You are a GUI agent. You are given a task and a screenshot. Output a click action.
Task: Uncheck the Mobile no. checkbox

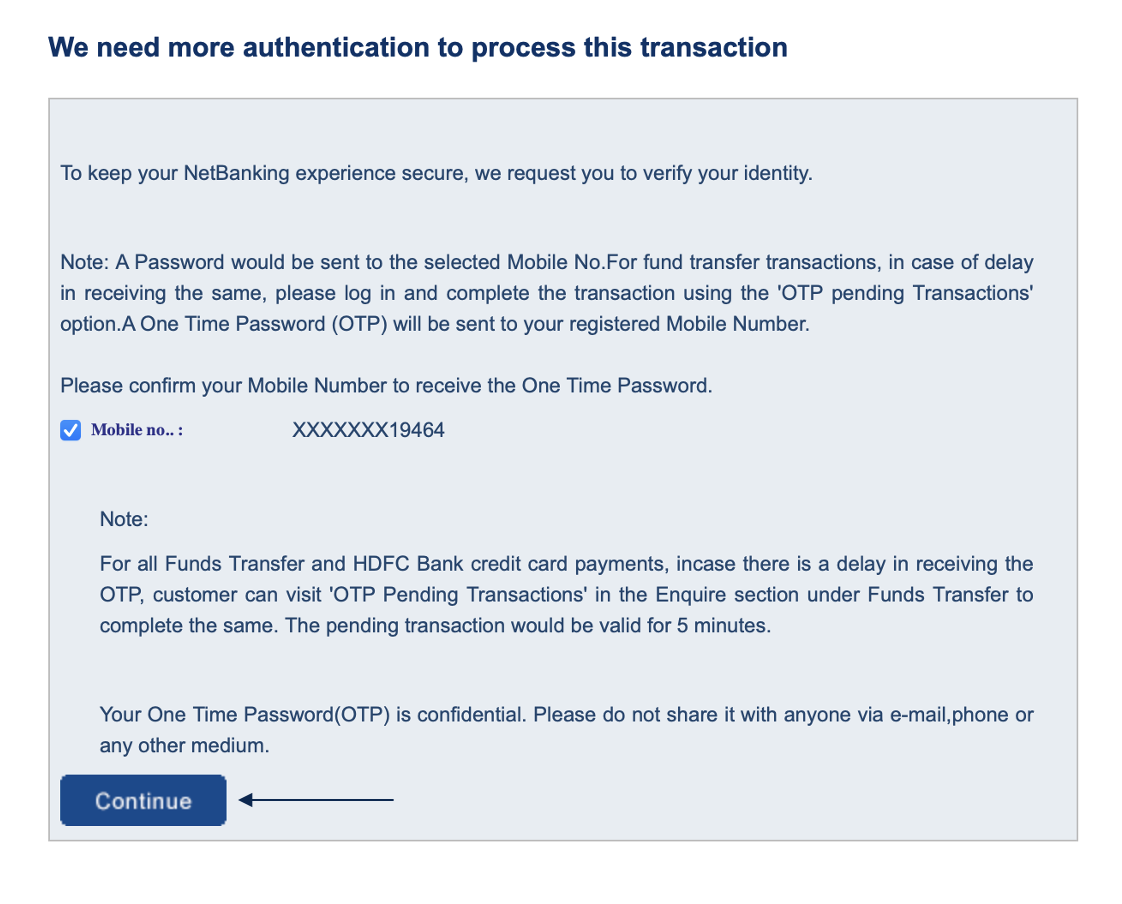[x=70, y=430]
